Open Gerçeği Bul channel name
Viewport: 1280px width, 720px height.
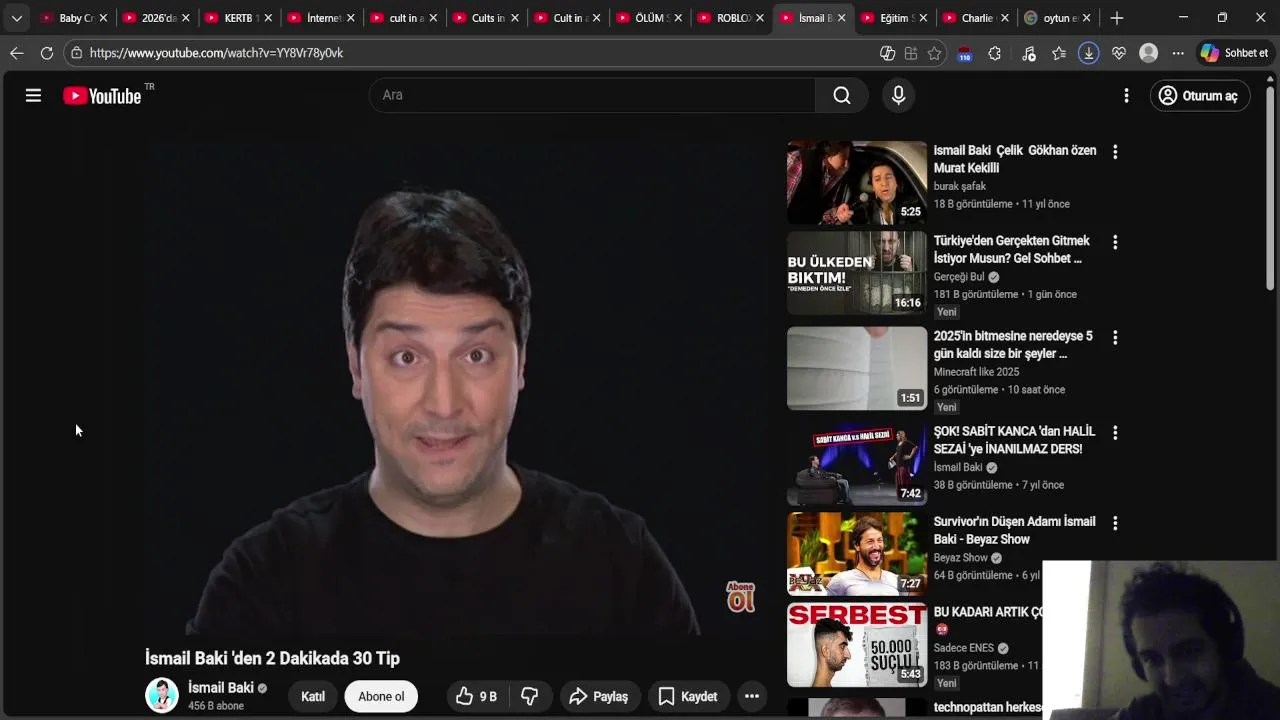point(959,277)
